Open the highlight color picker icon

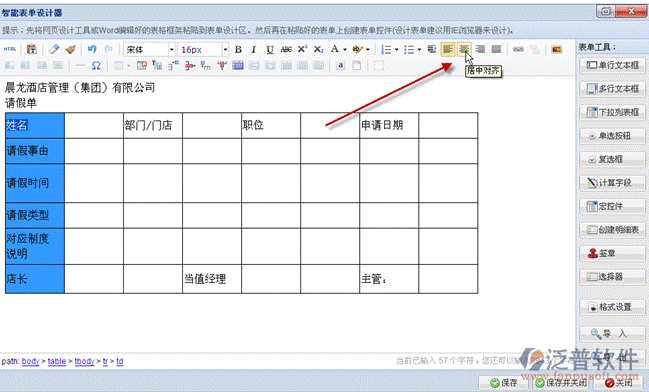[357, 49]
